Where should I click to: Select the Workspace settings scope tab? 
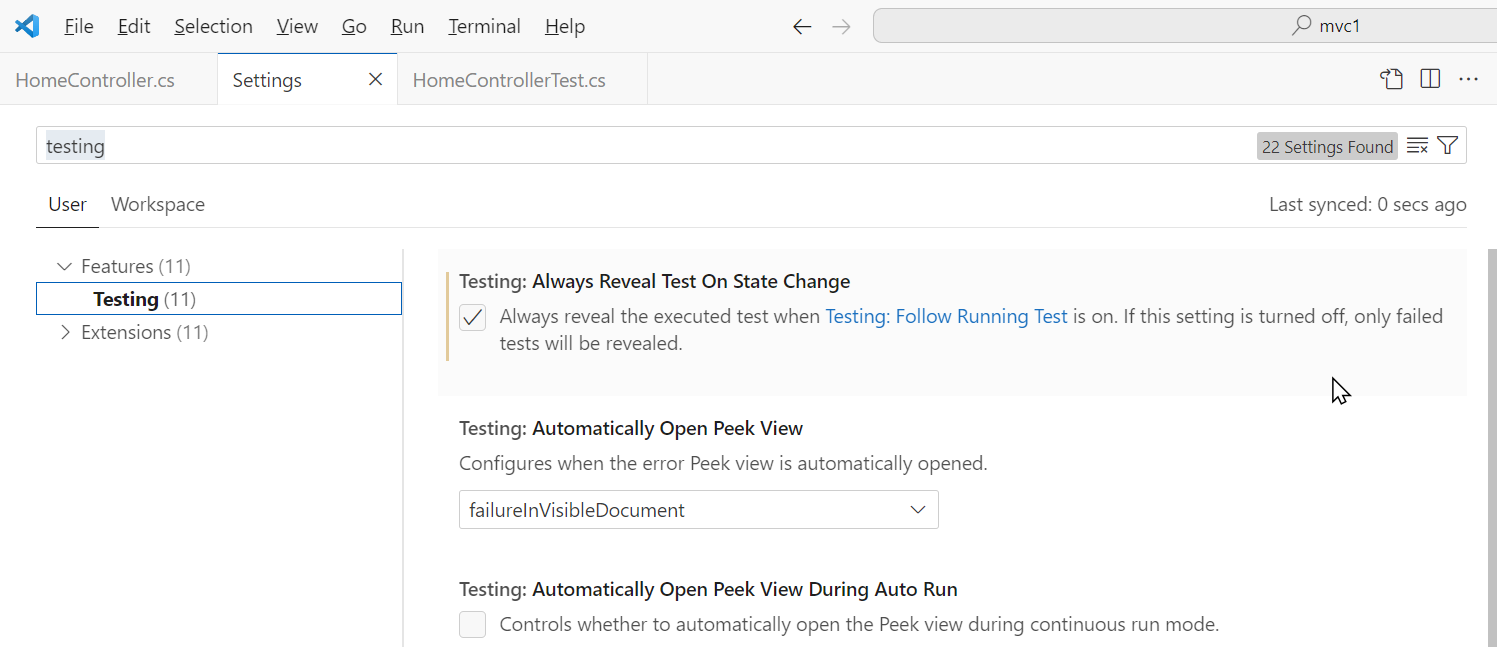click(158, 205)
